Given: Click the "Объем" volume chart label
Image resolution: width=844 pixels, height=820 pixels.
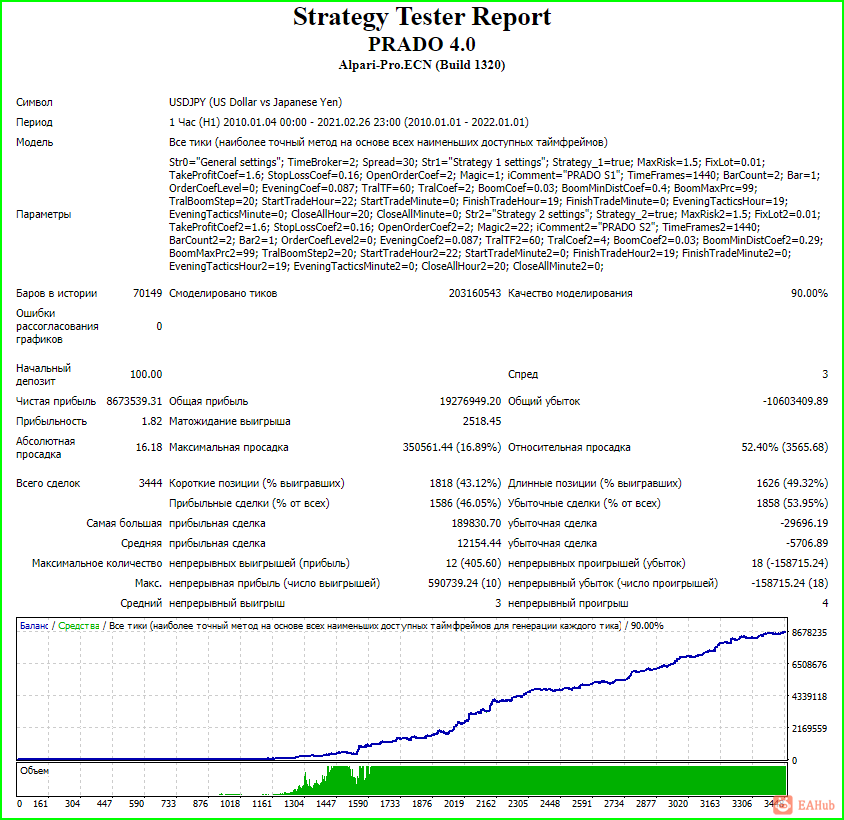Looking at the screenshot, I should pyautogui.click(x=34, y=771).
